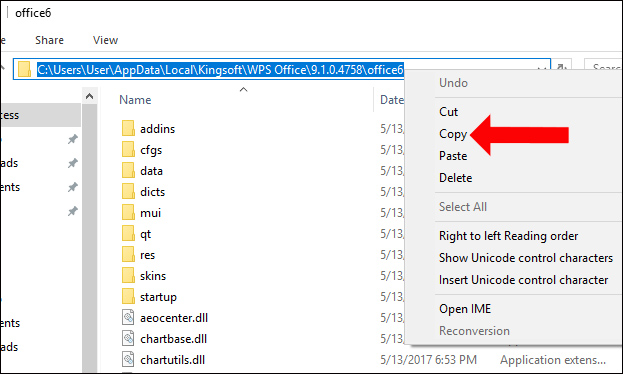This screenshot has height=374, width=623.
Task: Click the Name column header
Action: [135, 100]
